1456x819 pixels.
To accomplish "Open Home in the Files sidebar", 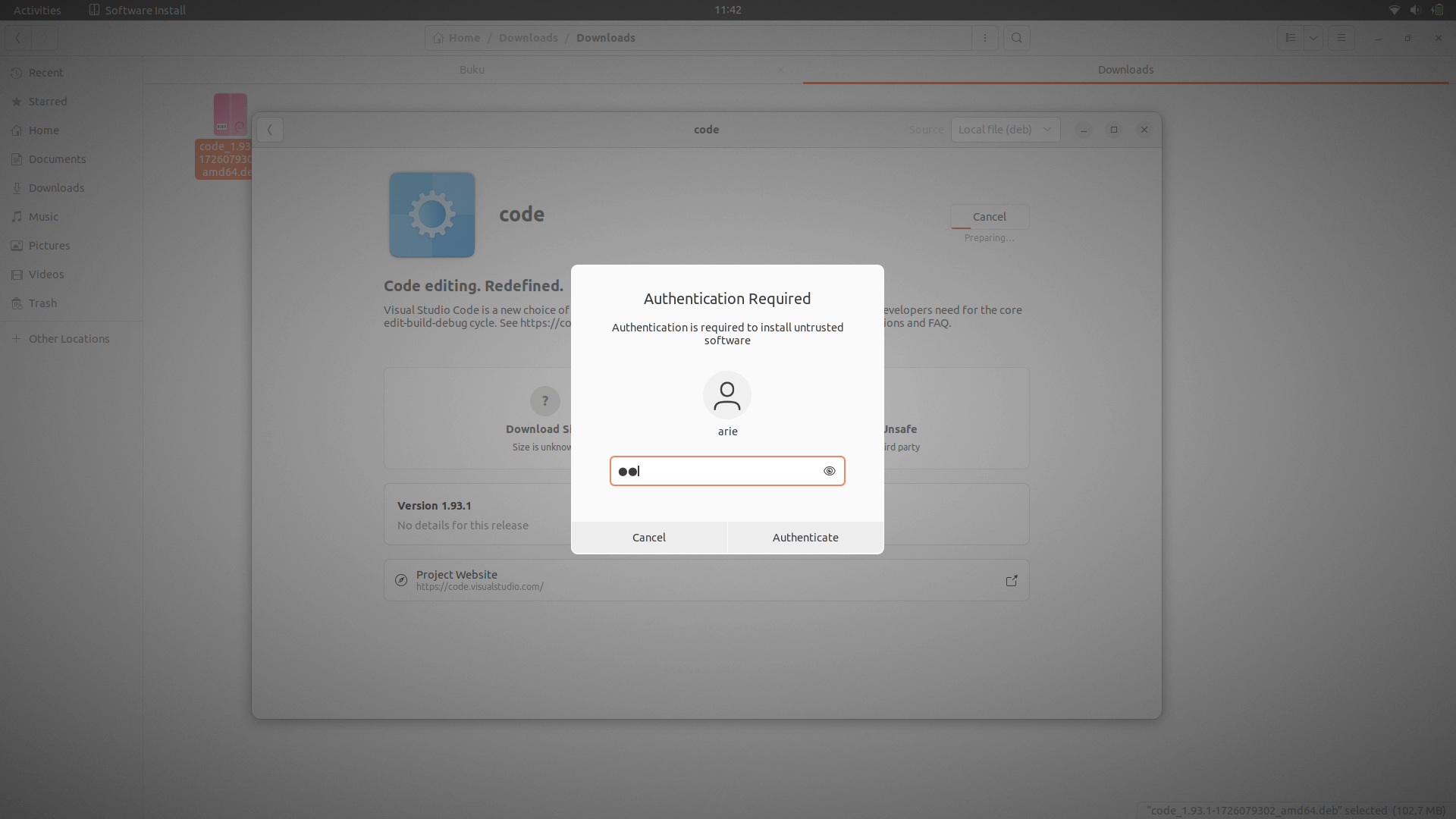I will tap(71, 130).
